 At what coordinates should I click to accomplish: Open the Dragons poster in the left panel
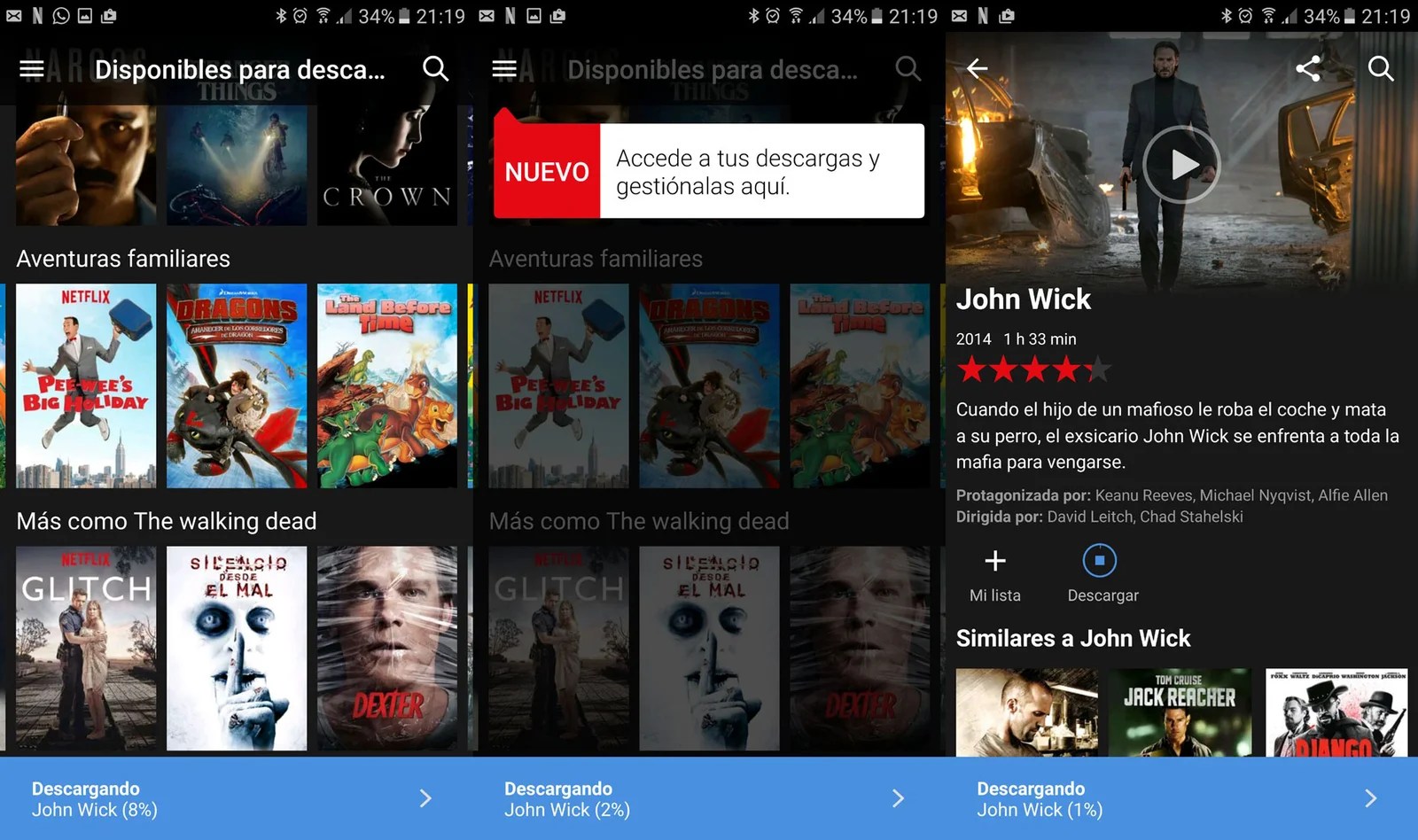pyautogui.click(x=237, y=385)
